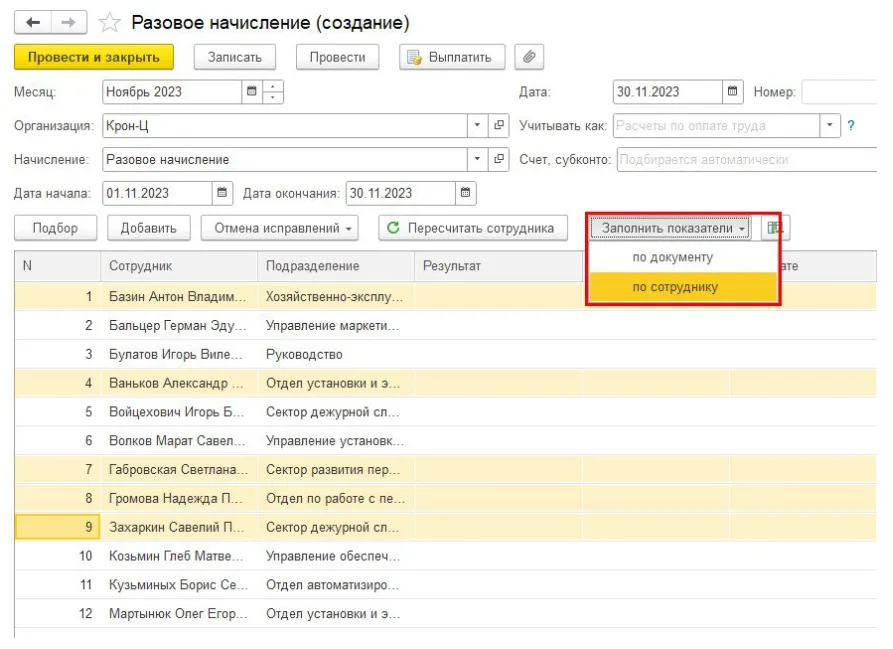
Task: Choose 'по документу' menu option
Action: (x=672, y=257)
